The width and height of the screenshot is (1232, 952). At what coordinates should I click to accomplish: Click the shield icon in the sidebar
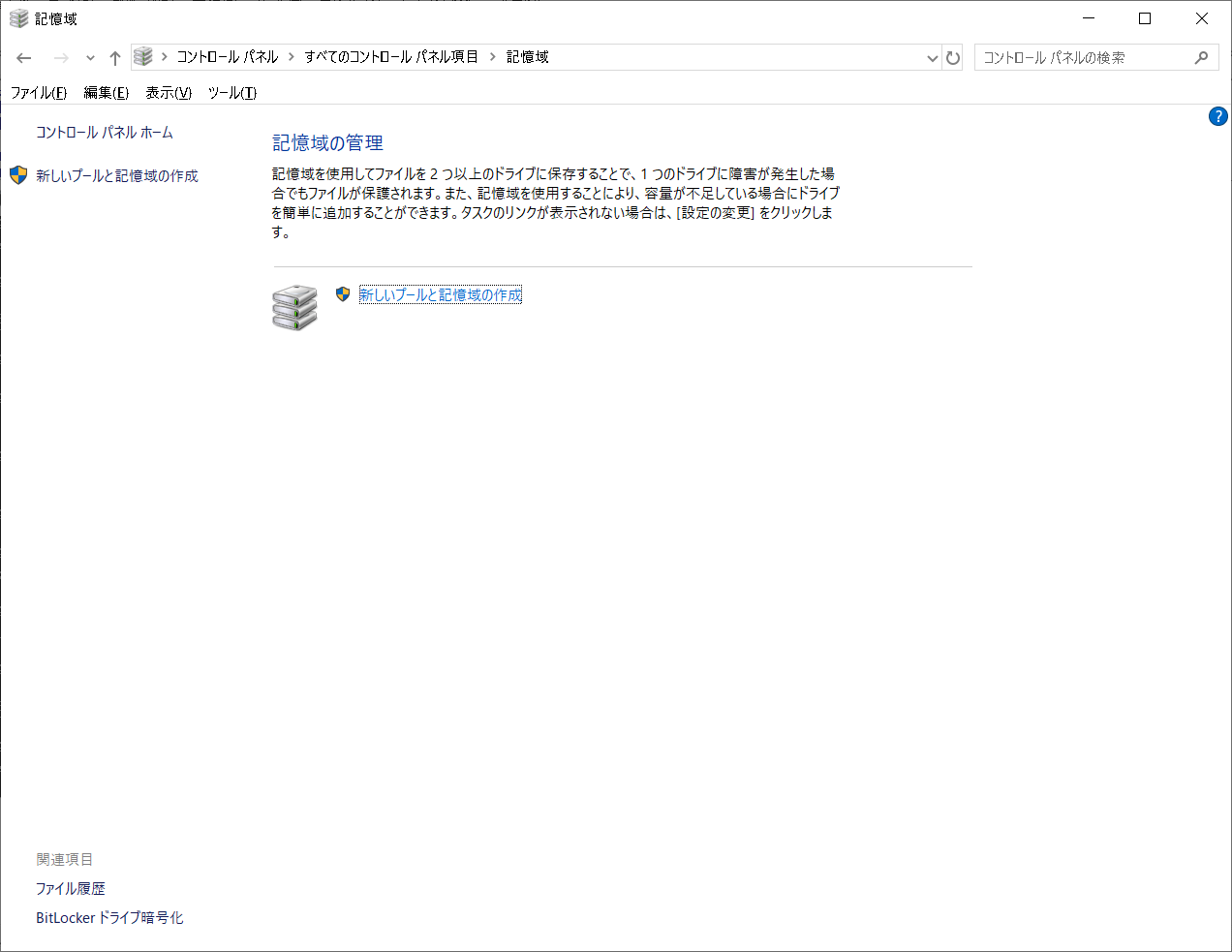(18, 175)
